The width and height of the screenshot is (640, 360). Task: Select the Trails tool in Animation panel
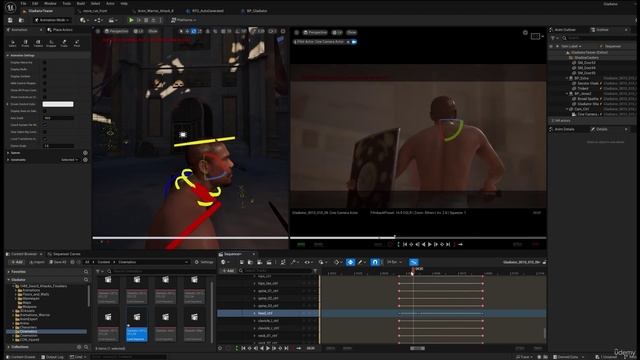[64, 43]
